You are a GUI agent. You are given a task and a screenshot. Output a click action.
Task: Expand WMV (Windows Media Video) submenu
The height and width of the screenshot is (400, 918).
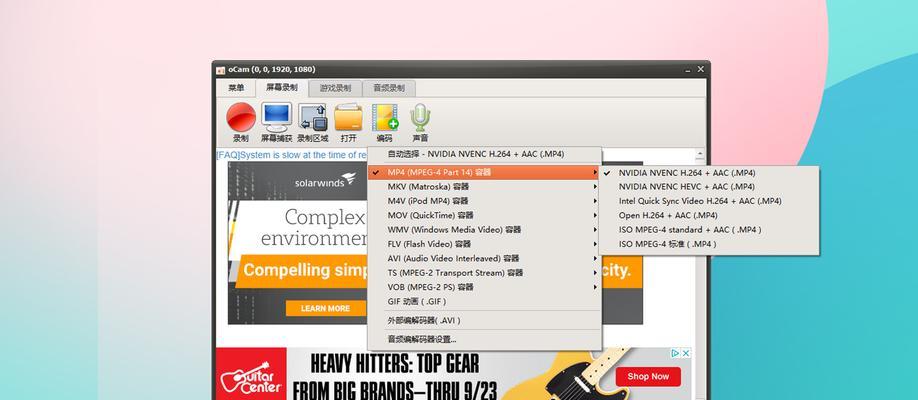(484, 230)
